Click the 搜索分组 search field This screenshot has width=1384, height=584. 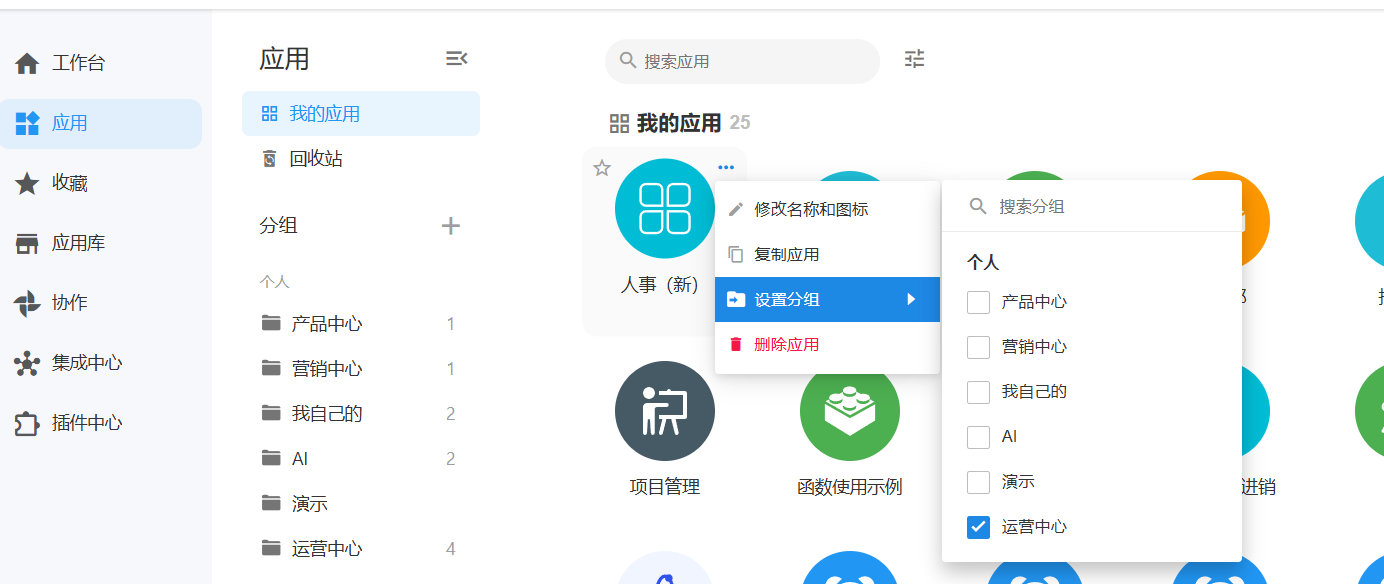coord(1100,207)
